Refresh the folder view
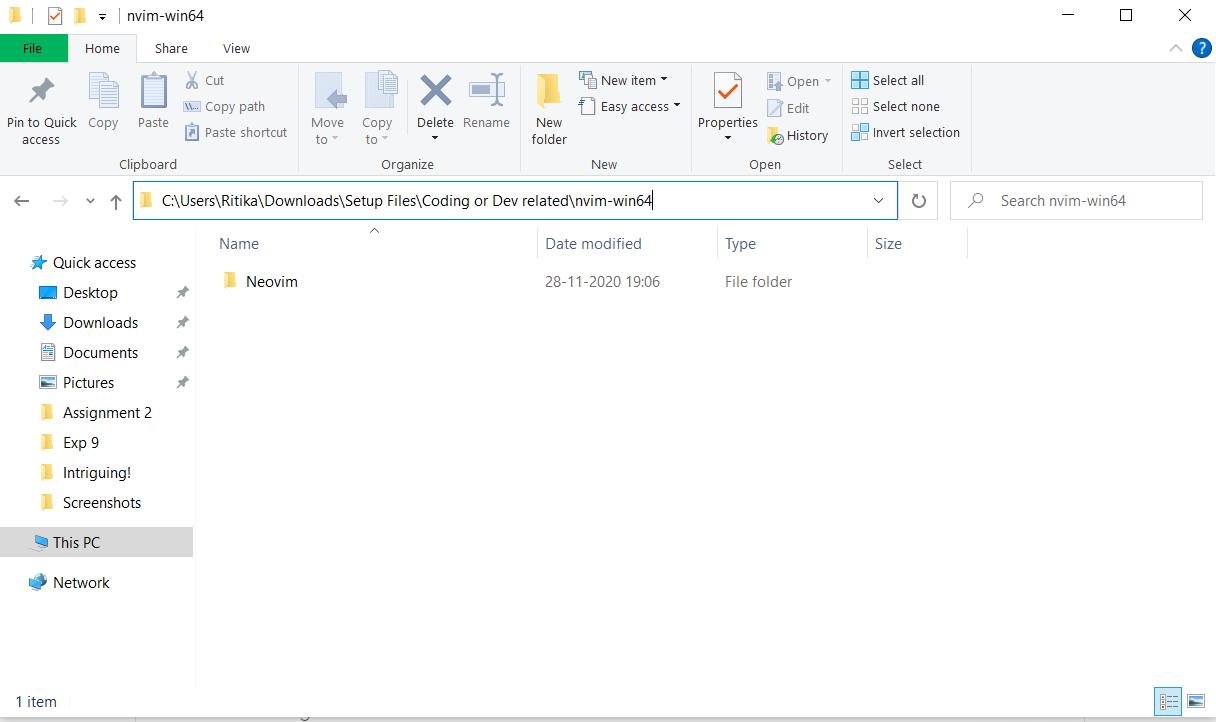The width and height of the screenshot is (1216, 722). (918, 201)
